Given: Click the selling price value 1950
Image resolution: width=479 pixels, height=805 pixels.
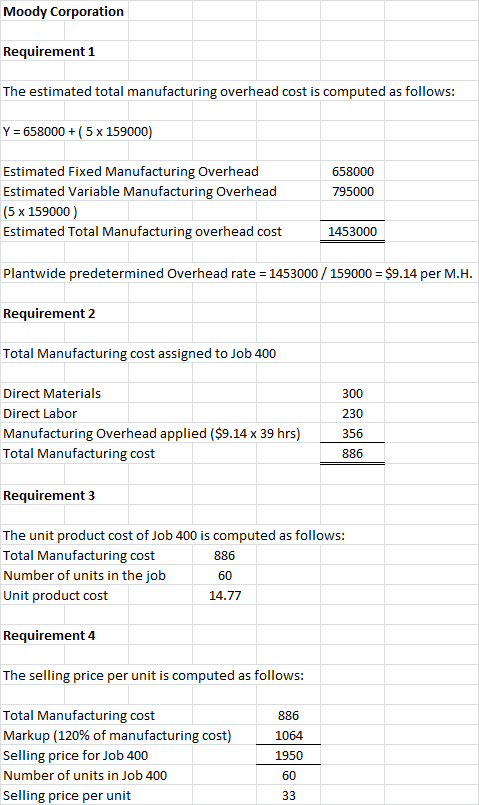Looking at the screenshot, I should coord(289,756).
